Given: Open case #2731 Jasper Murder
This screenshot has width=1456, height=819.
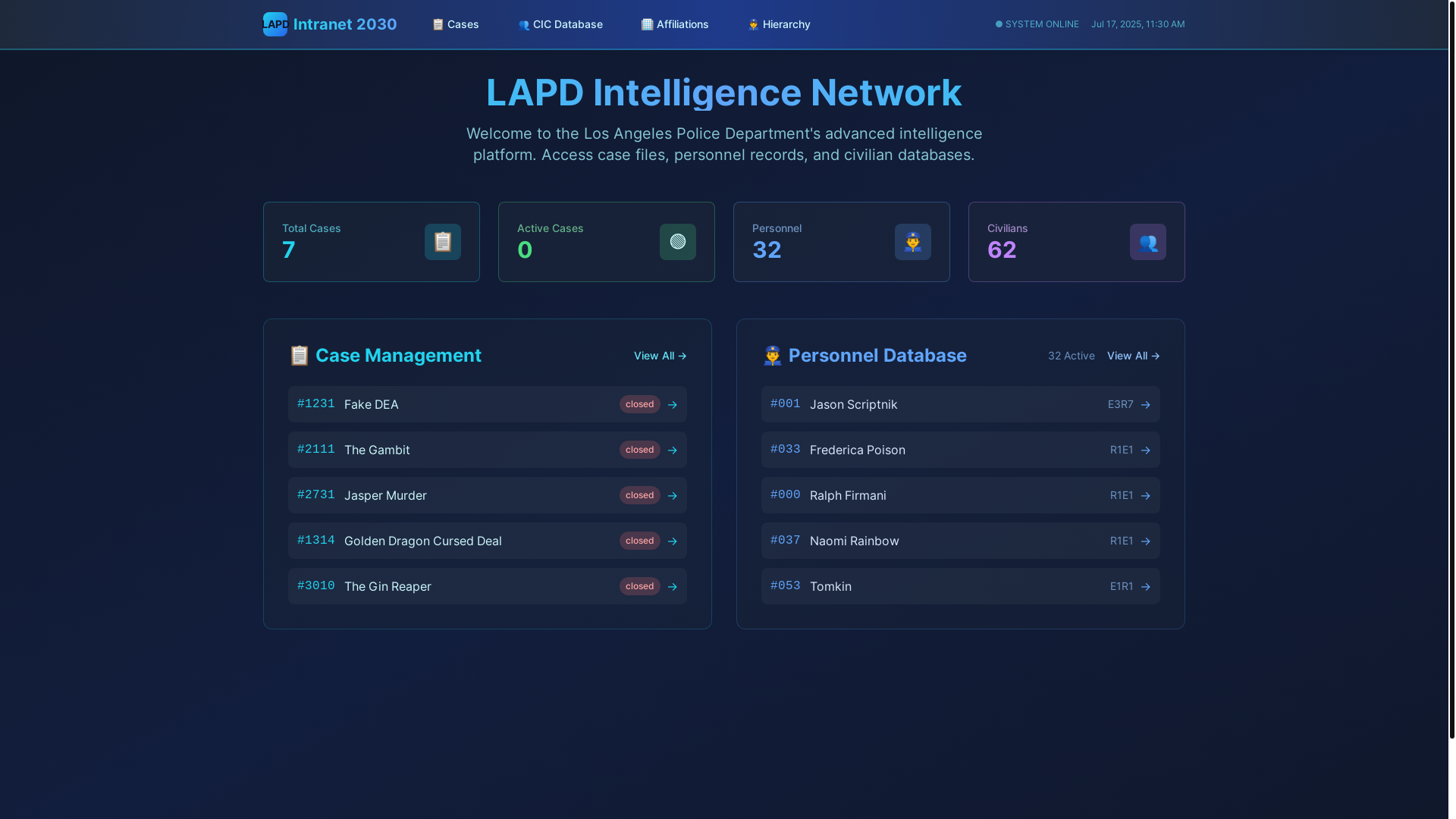Looking at the screenshot, I should pos(488,495).
